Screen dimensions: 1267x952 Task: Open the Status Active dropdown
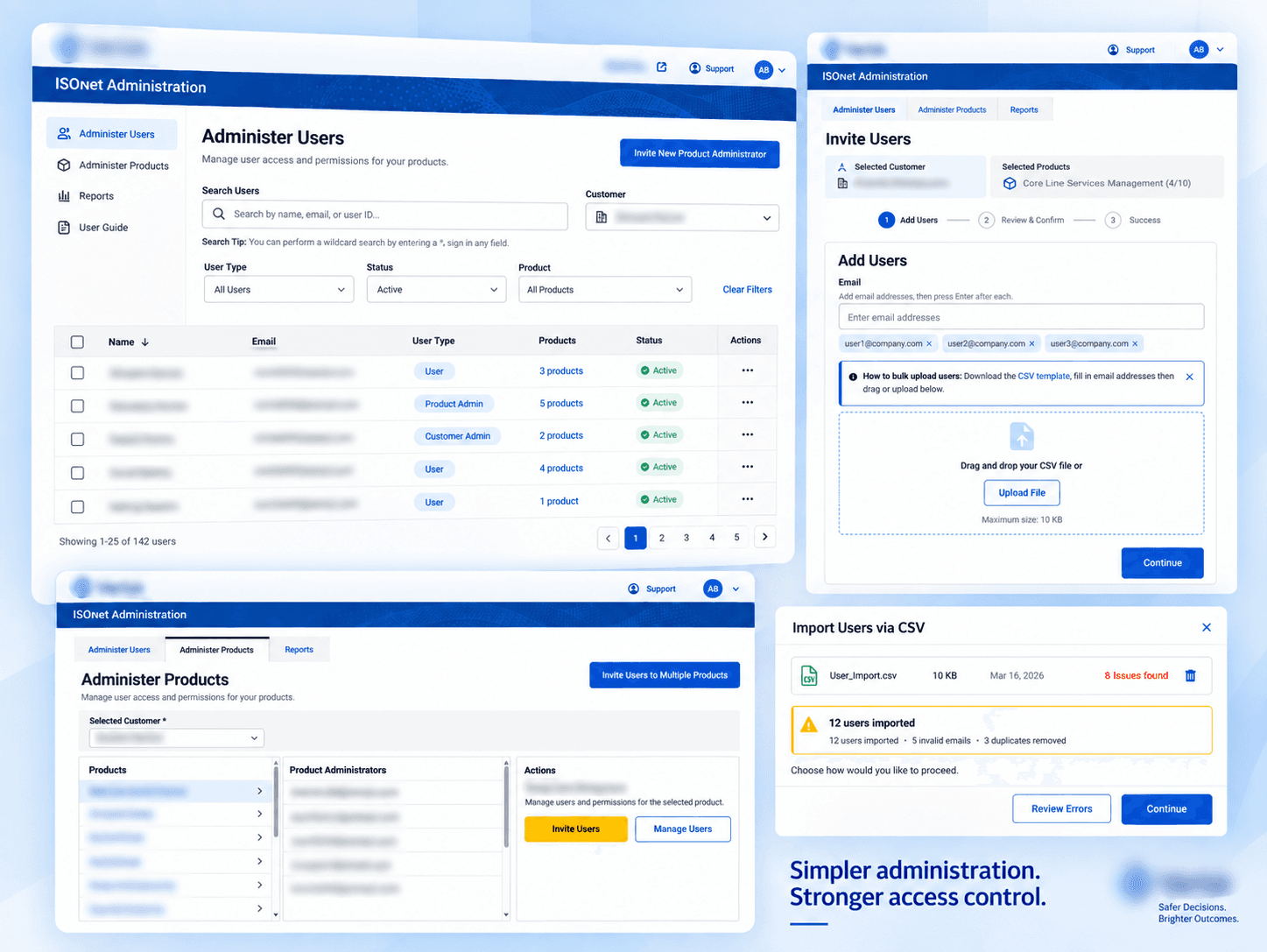tap(436, 290)
